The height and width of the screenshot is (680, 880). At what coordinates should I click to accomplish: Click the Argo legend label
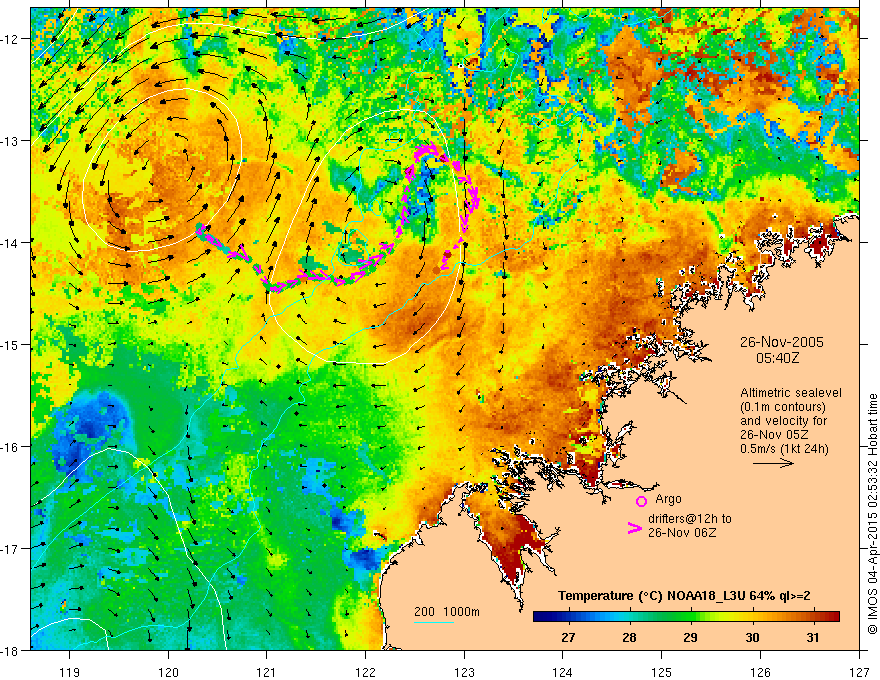[x=668, y=499]
